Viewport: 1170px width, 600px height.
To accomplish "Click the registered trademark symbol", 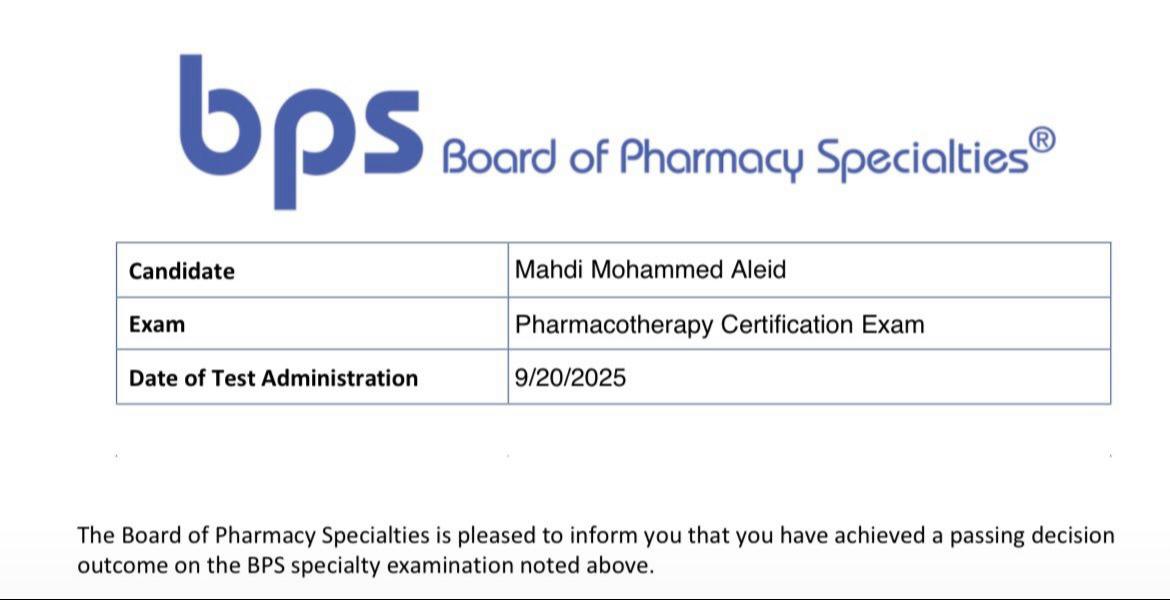I will (x=1041, y=140).
